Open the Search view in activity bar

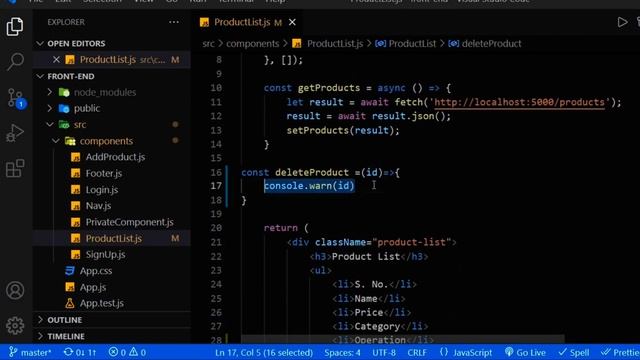coord(15,62)
